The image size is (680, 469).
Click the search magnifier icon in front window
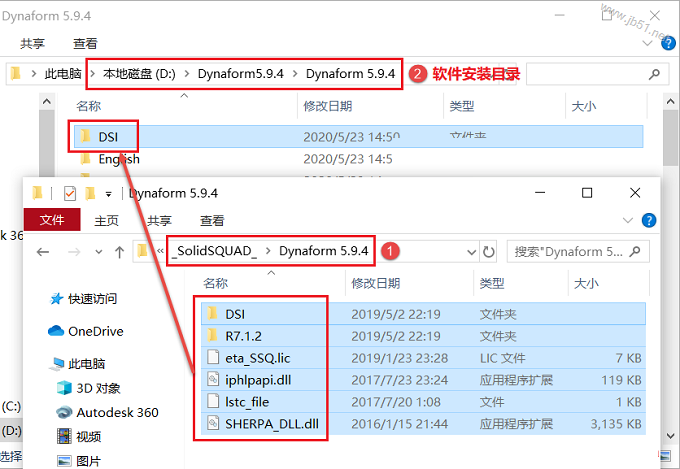tap(635, 251)
